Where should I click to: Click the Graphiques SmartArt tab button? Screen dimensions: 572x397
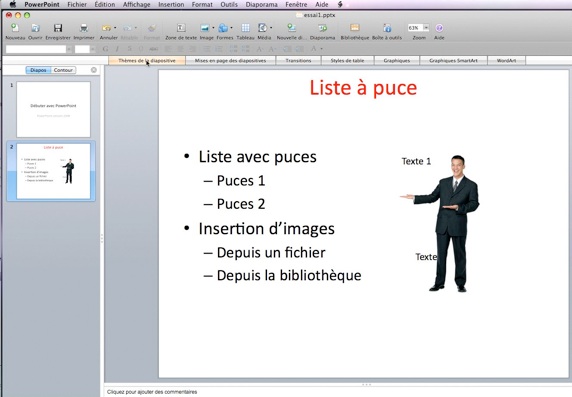click(x=453, y=61)
